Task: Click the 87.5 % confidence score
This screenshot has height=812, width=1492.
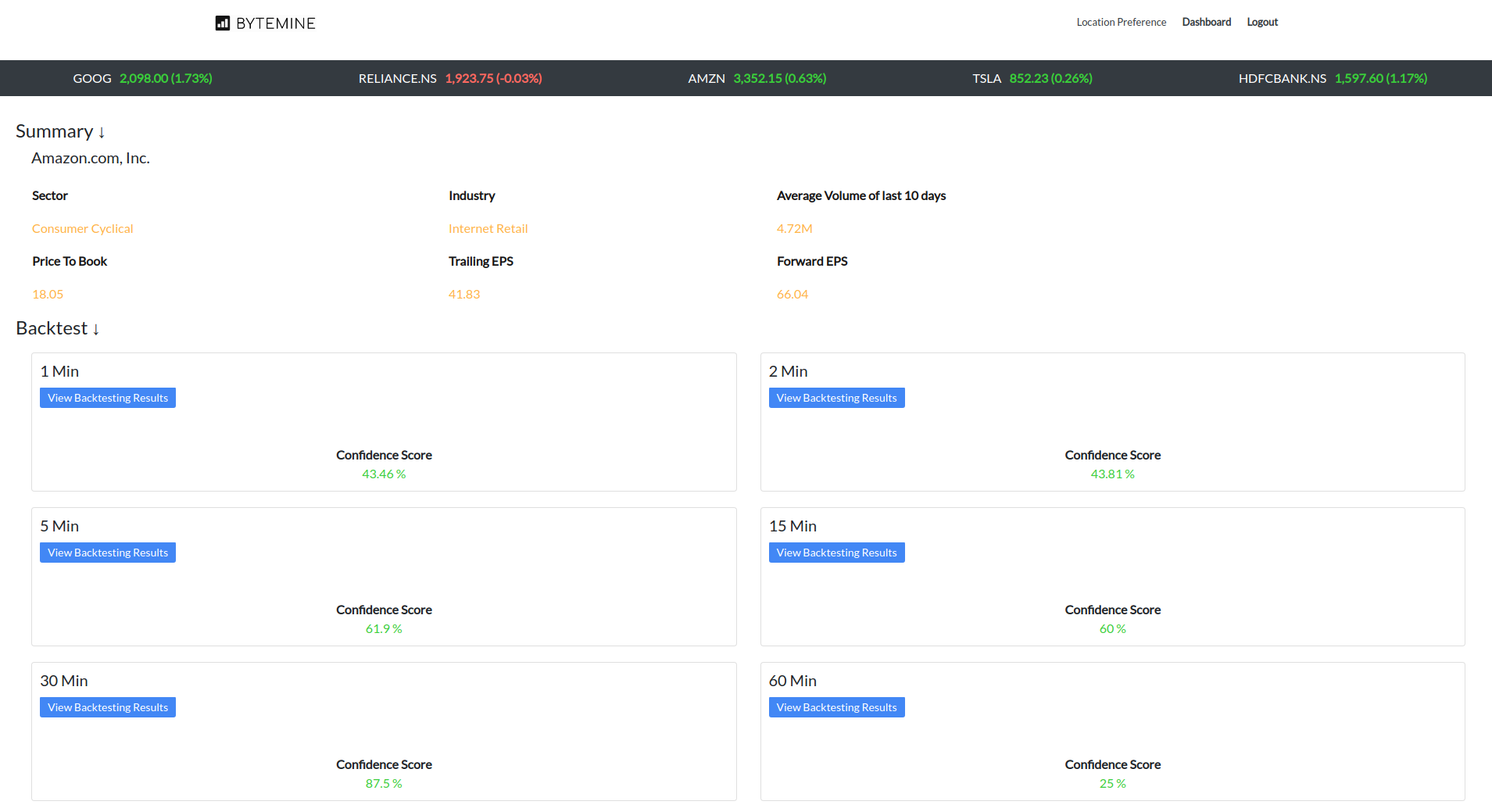Action: (384, 783)
